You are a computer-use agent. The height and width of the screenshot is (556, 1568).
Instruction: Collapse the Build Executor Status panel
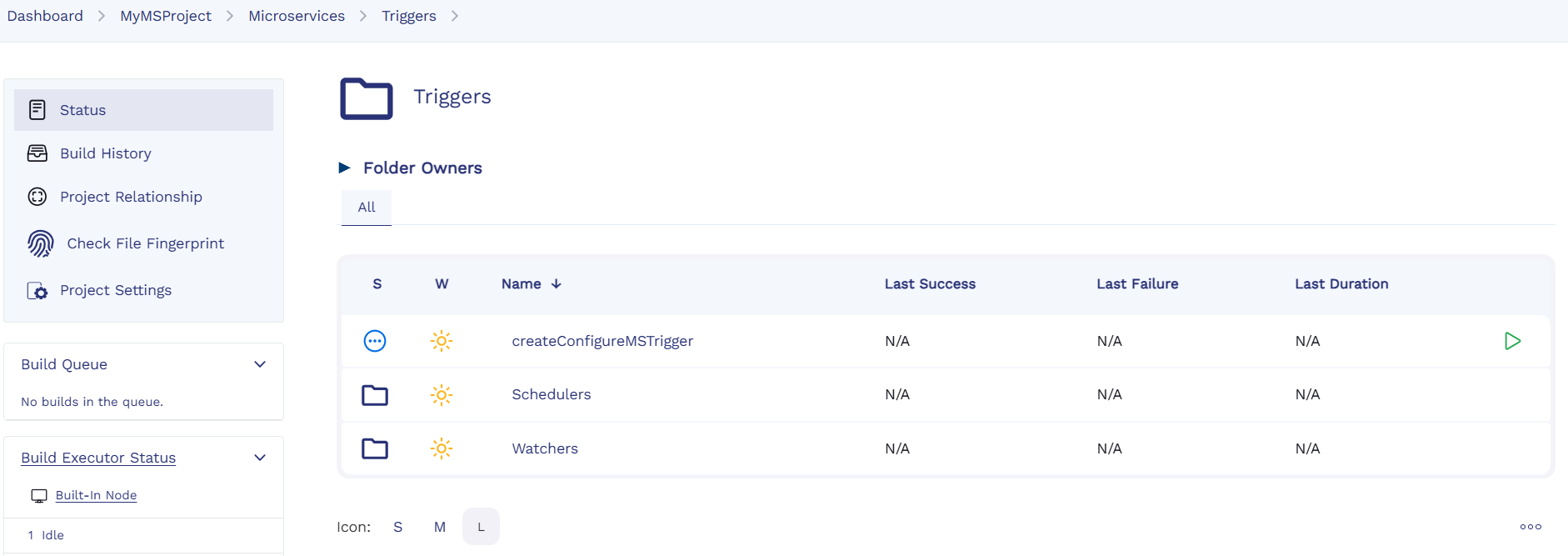pyautogui.click(x=260, y=458)
